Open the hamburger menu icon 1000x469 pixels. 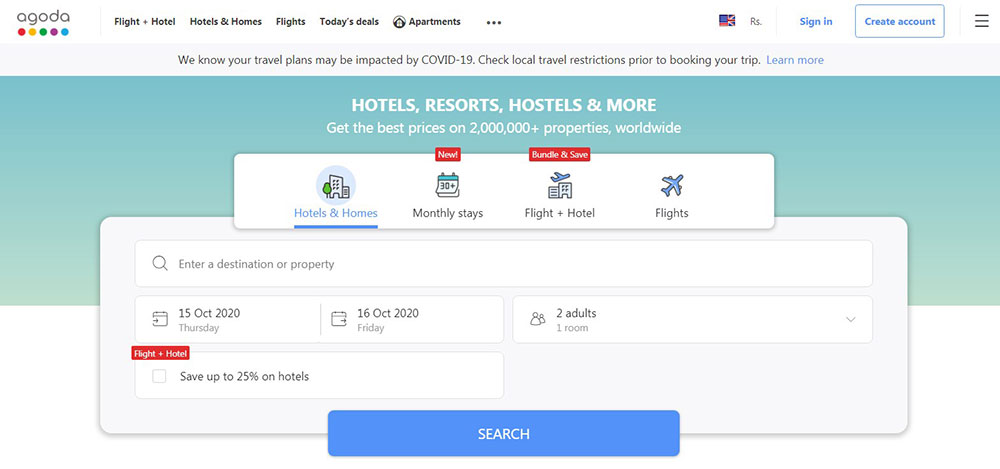point(982,21)
